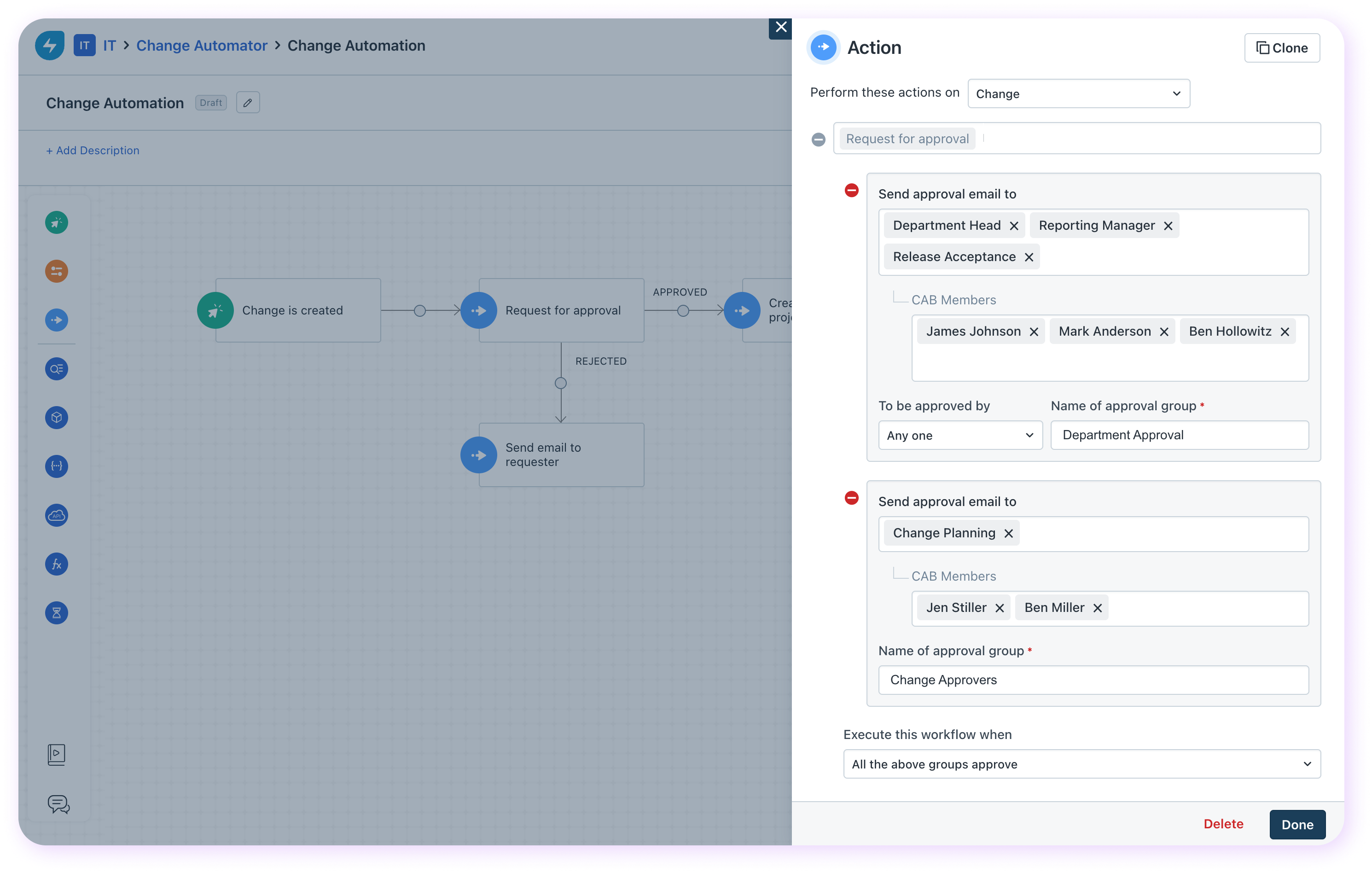Expand the 'Any one' approved-by dropdown
1372x873 pixels.
click(960, 436)
